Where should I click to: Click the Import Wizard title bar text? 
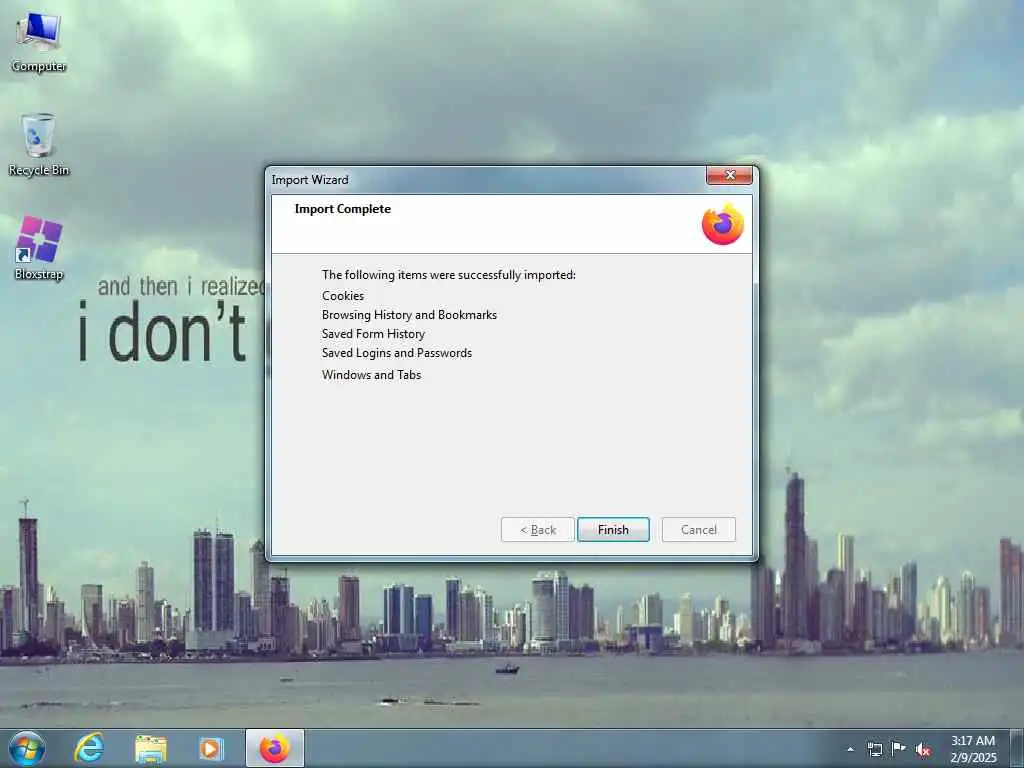click(x=310, y=180)
